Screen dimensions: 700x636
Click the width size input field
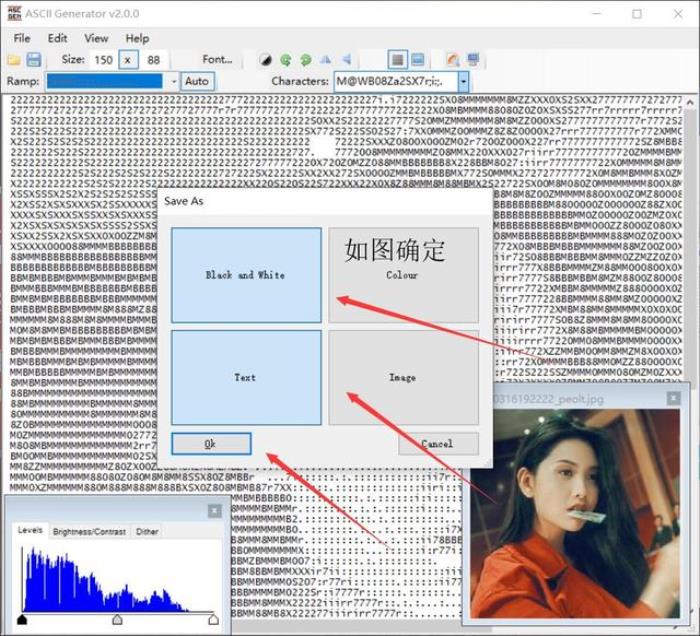tap(103, 60)
